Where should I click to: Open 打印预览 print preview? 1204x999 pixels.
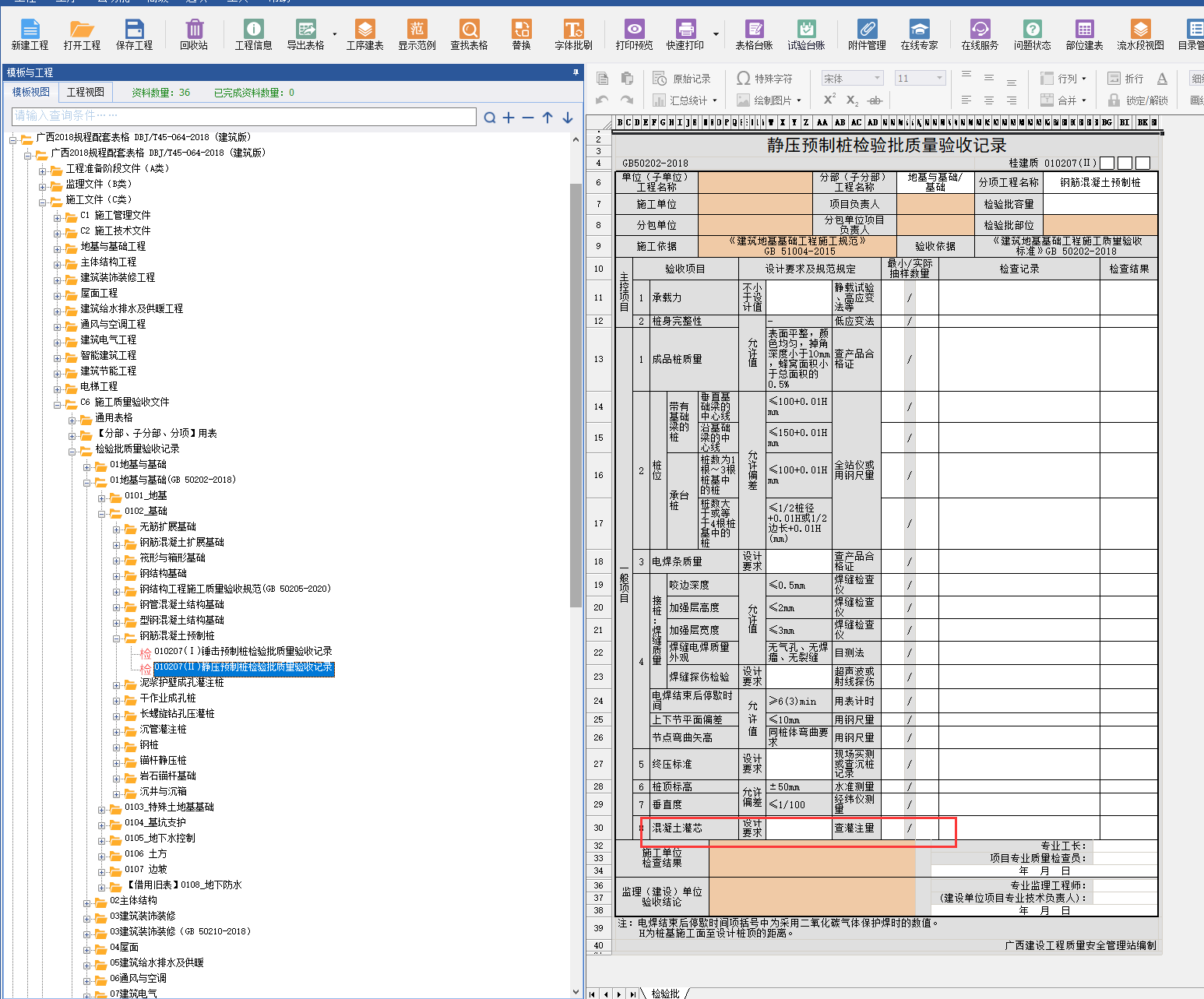(634, 35)
